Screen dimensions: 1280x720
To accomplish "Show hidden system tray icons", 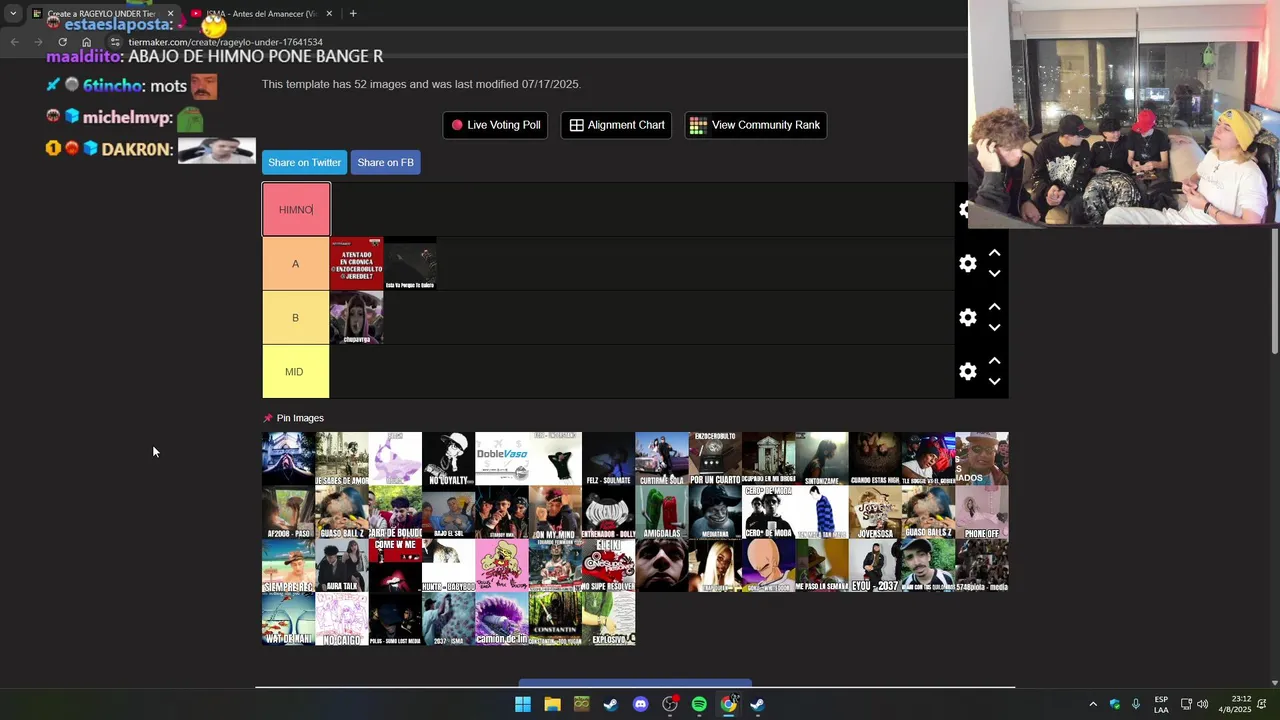I will 1093,704.
